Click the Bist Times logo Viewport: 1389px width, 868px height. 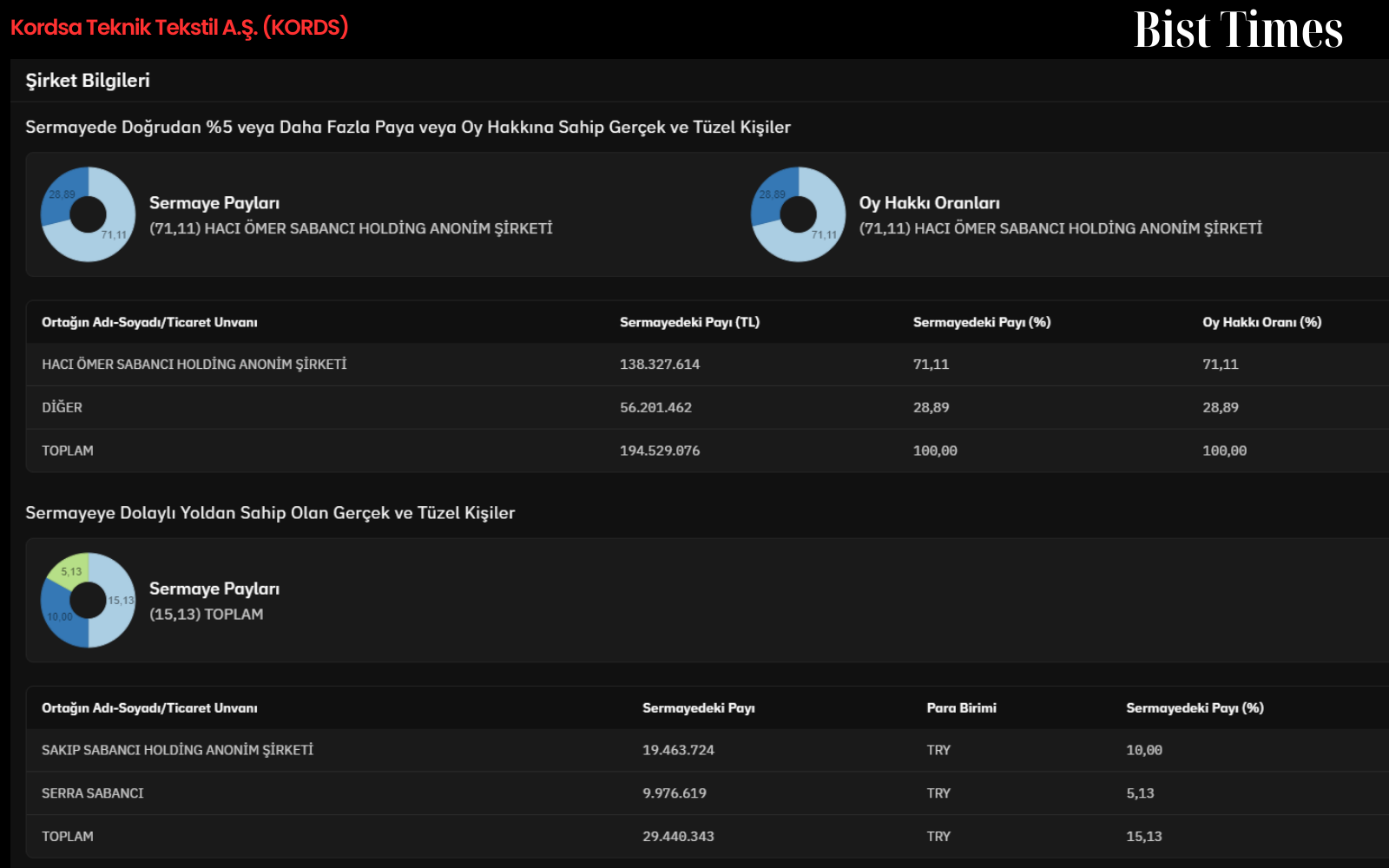coord(1238,30)
